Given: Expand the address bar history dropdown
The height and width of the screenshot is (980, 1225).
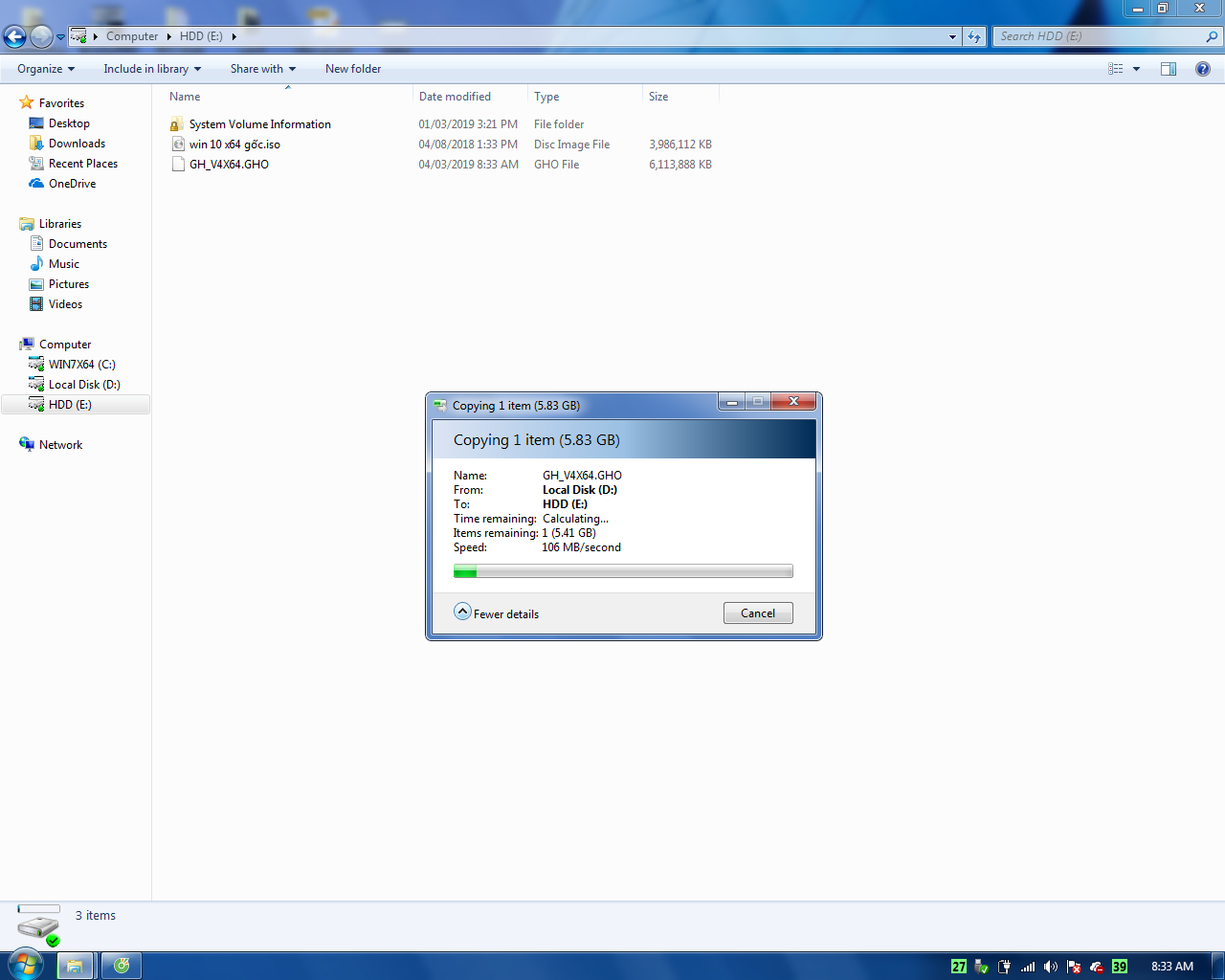Looking at the screenshot, I should click(x=952, y=36).
